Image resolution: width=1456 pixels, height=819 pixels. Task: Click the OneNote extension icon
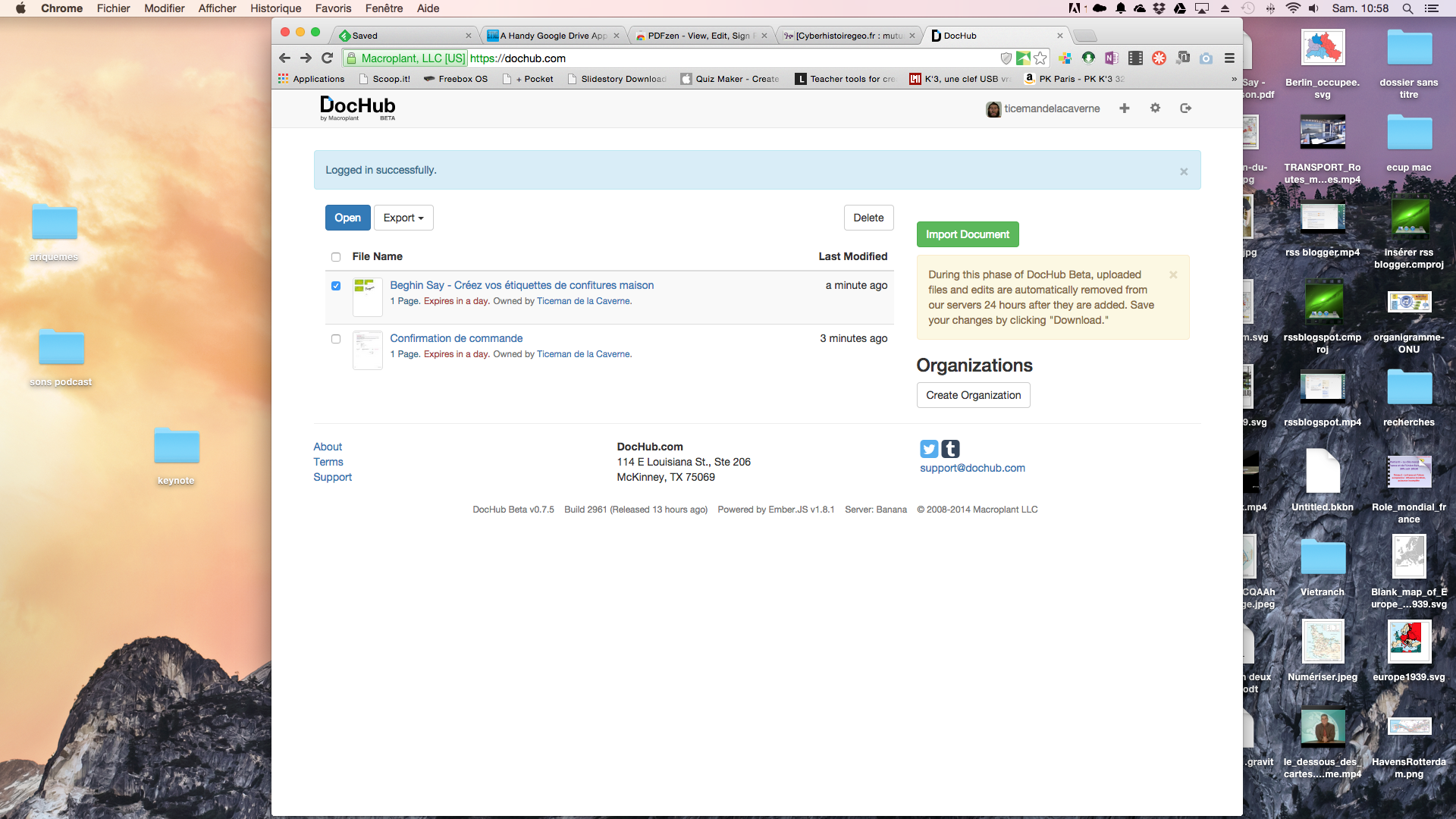1112,58
